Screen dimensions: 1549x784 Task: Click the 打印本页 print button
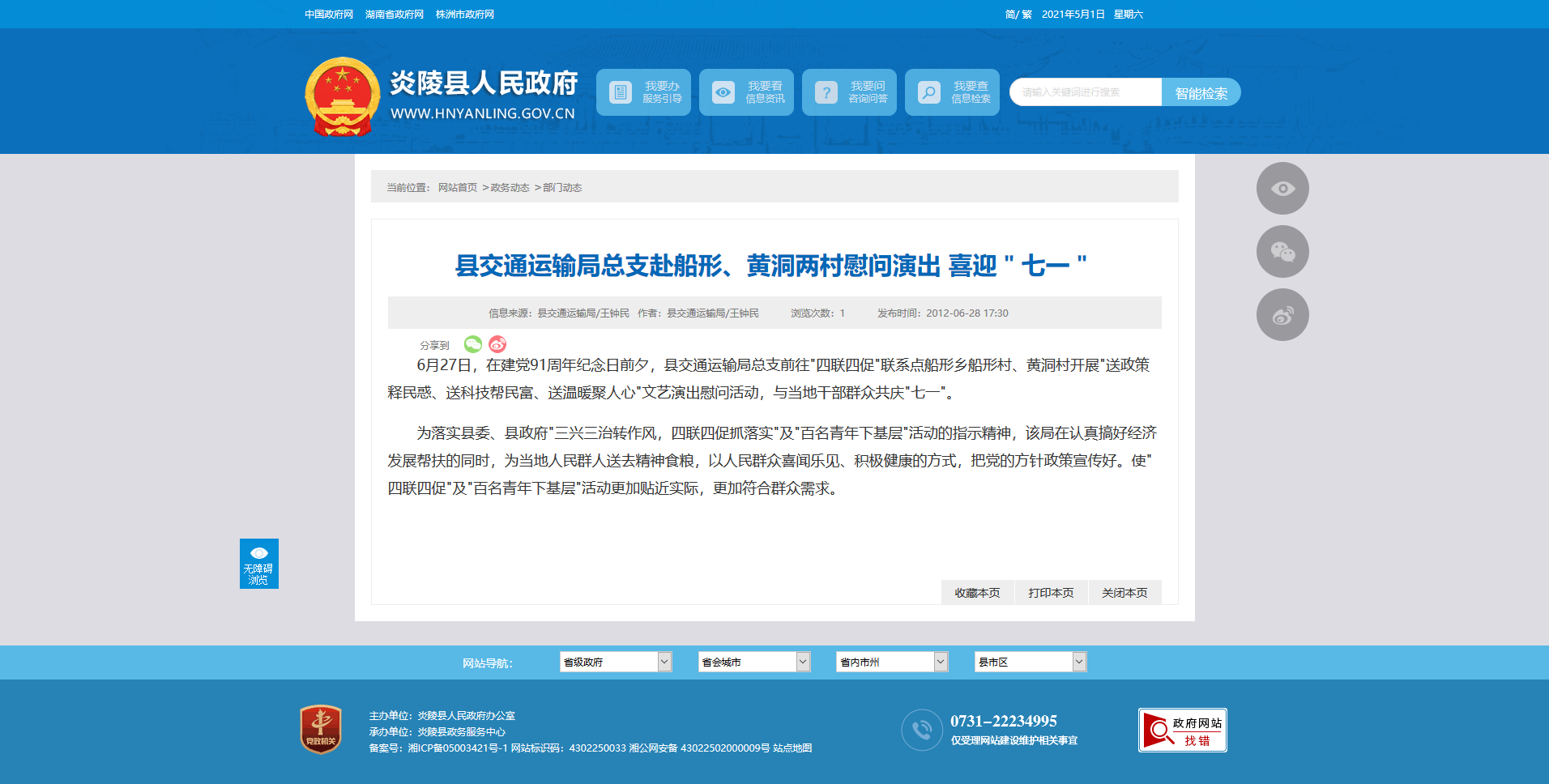(1051, 593)
